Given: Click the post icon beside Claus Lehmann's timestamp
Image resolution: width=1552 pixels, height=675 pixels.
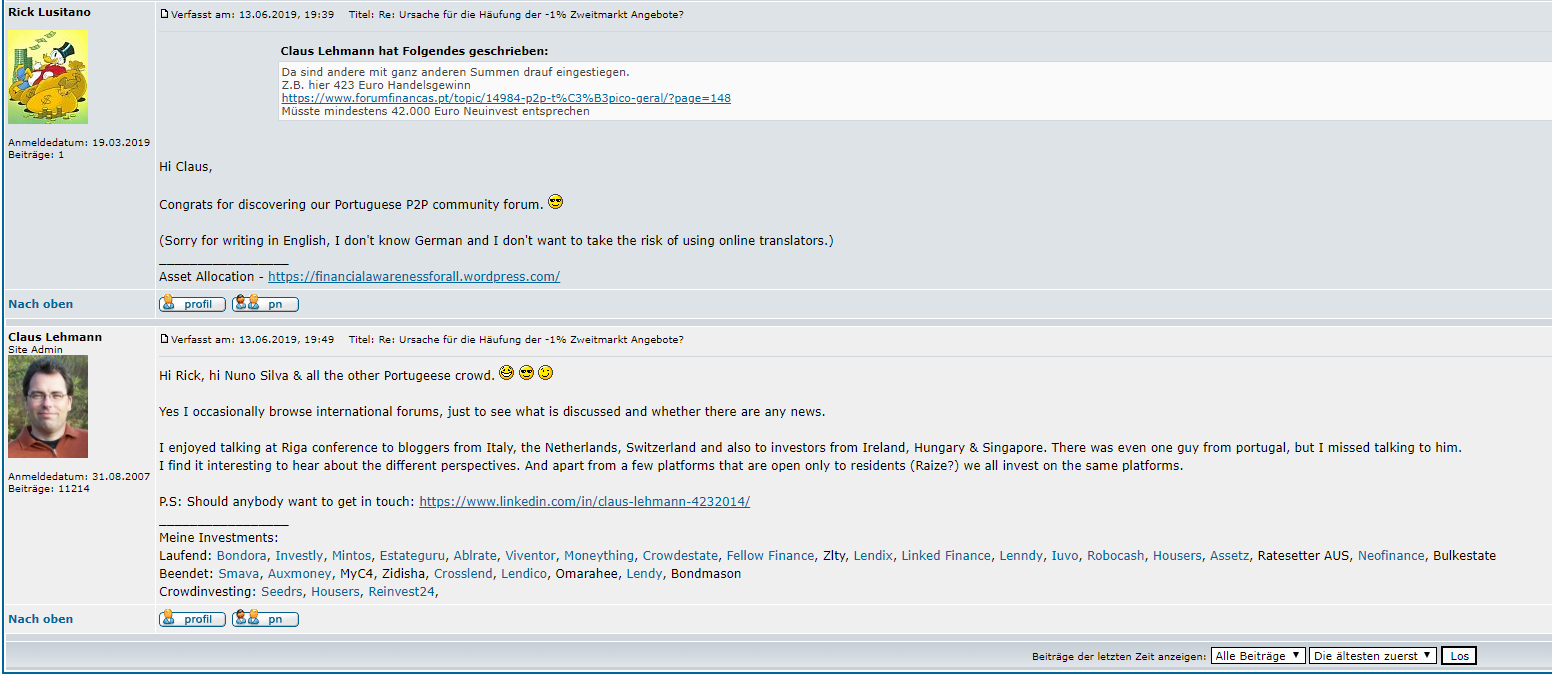Looking at the screenshot, I should (x=165, y=339).
